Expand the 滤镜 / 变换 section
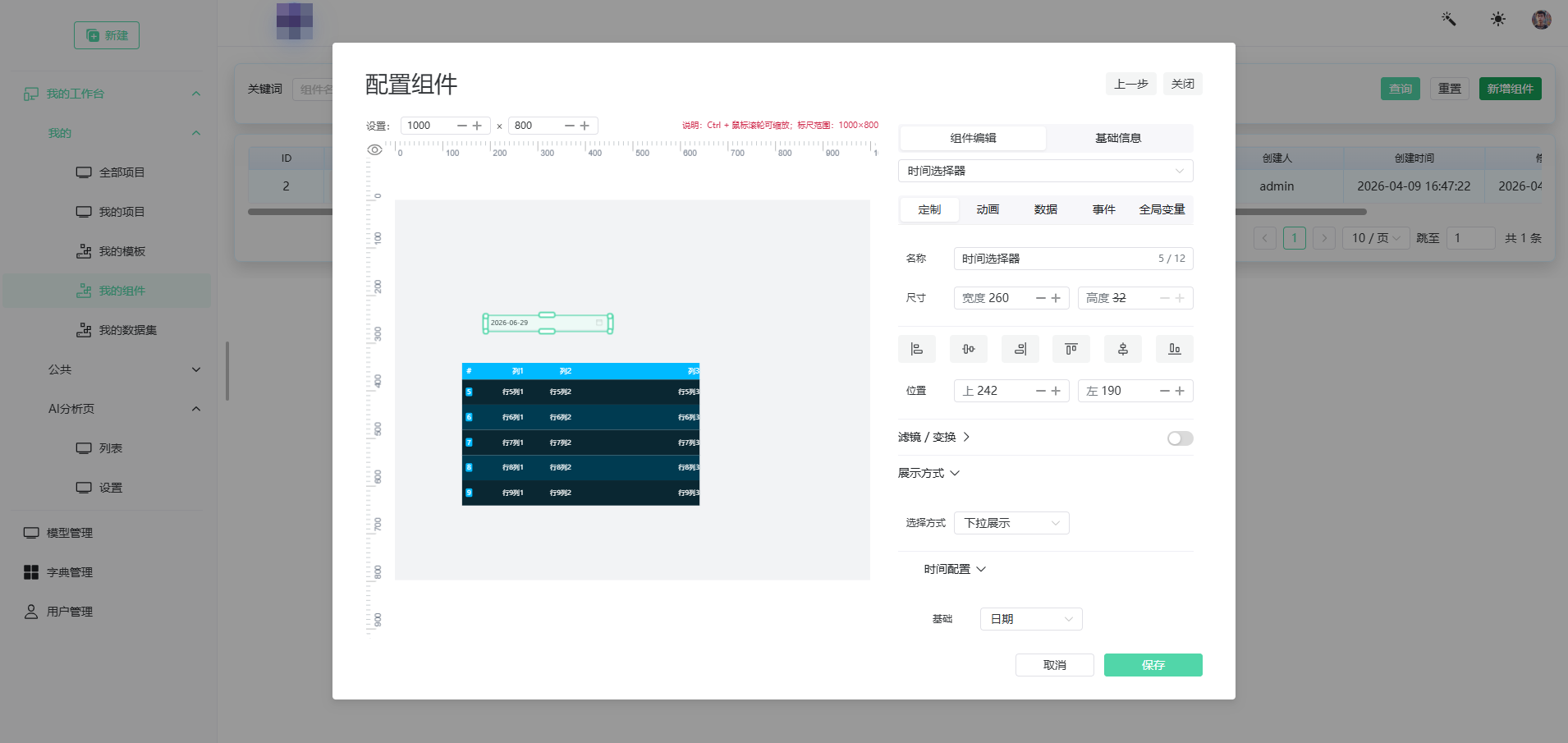The width and height of the screenshot is (1568, 743). (x=934, y=437)
